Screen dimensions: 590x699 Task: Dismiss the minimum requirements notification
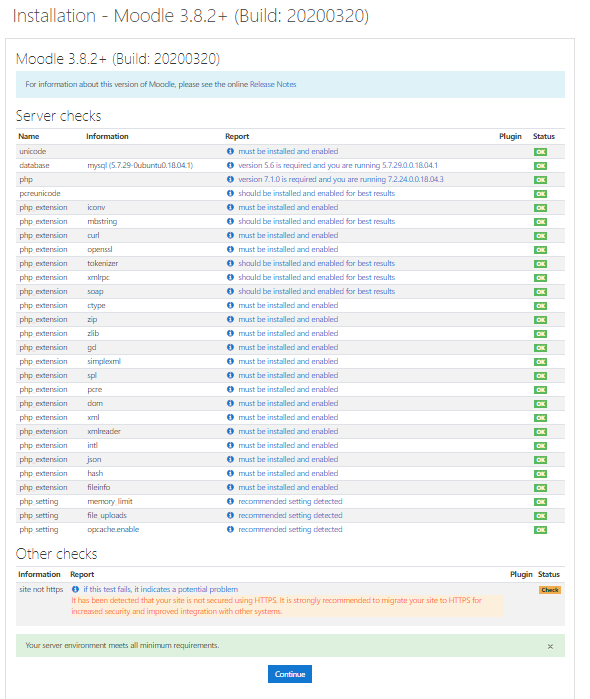[x=550, y=646]
